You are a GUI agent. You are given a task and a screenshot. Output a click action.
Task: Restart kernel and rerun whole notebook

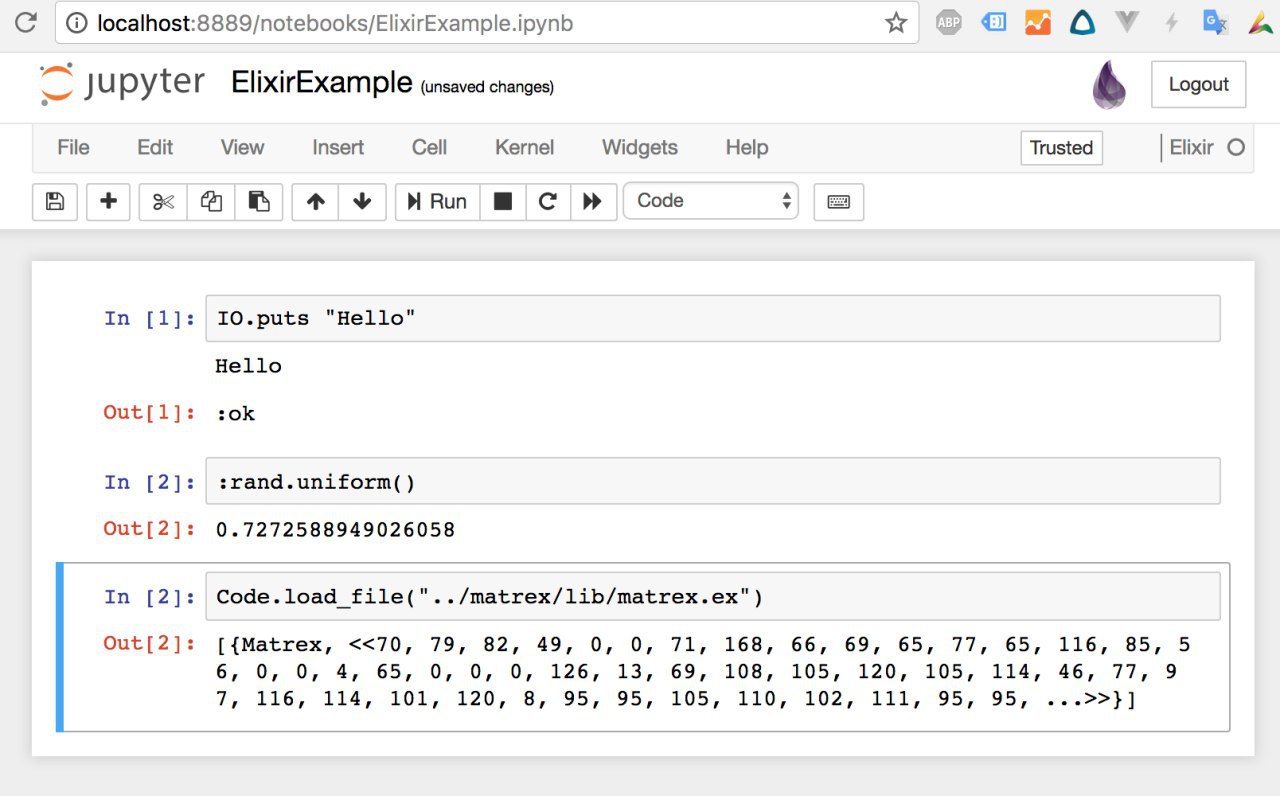[592, 201]
